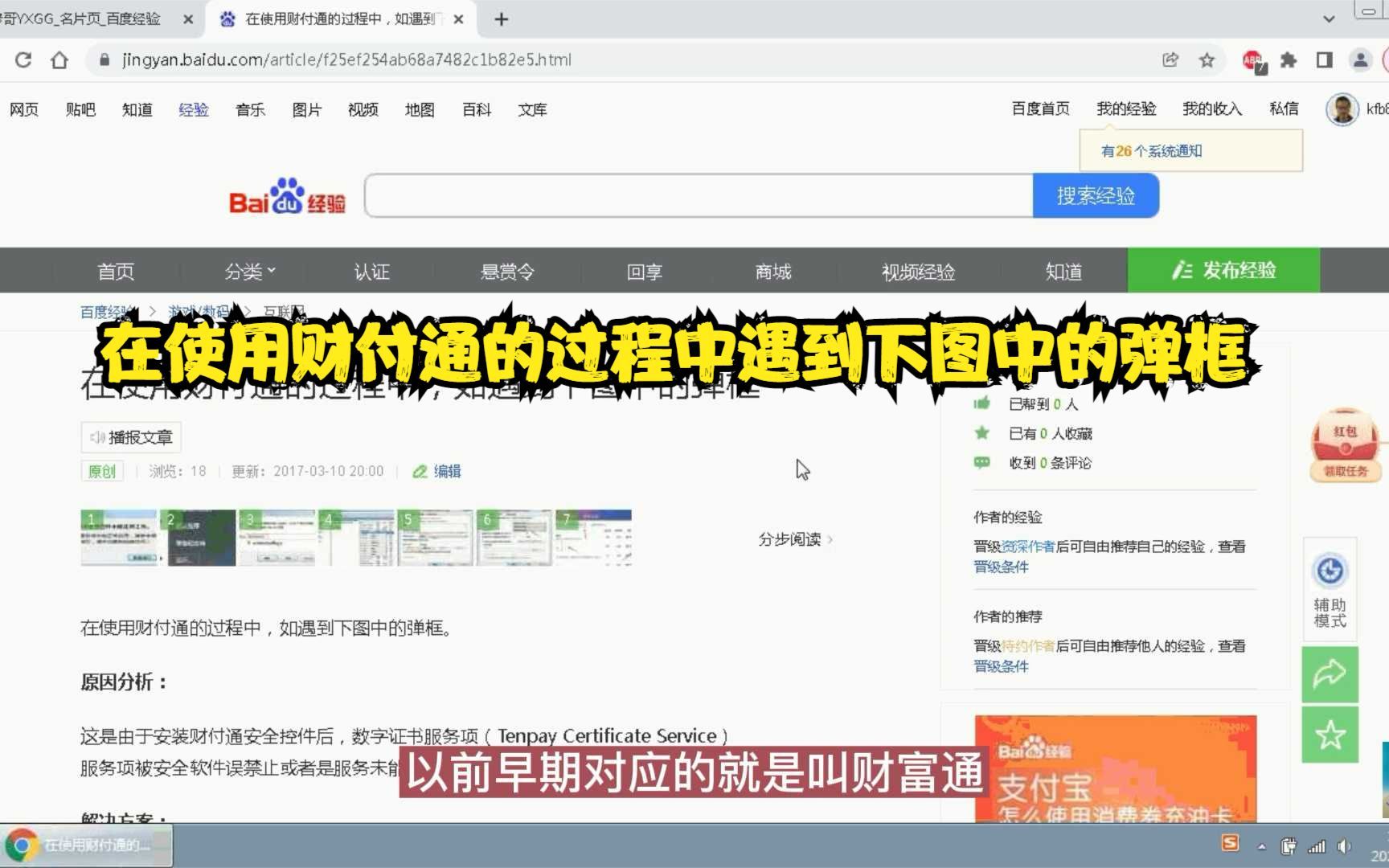
Task: Click the user avatar picture
Action: [1342, 109]
